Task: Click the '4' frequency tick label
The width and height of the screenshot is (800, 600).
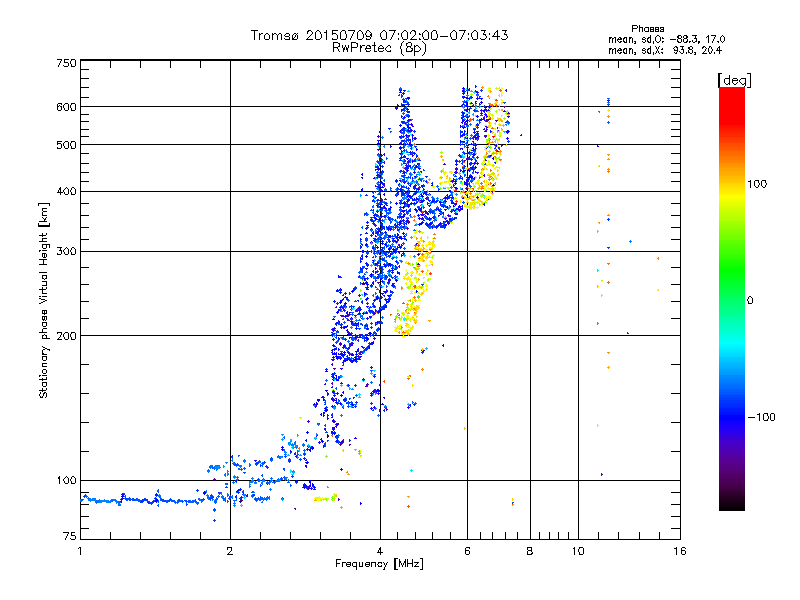Action: coord(380,551)
